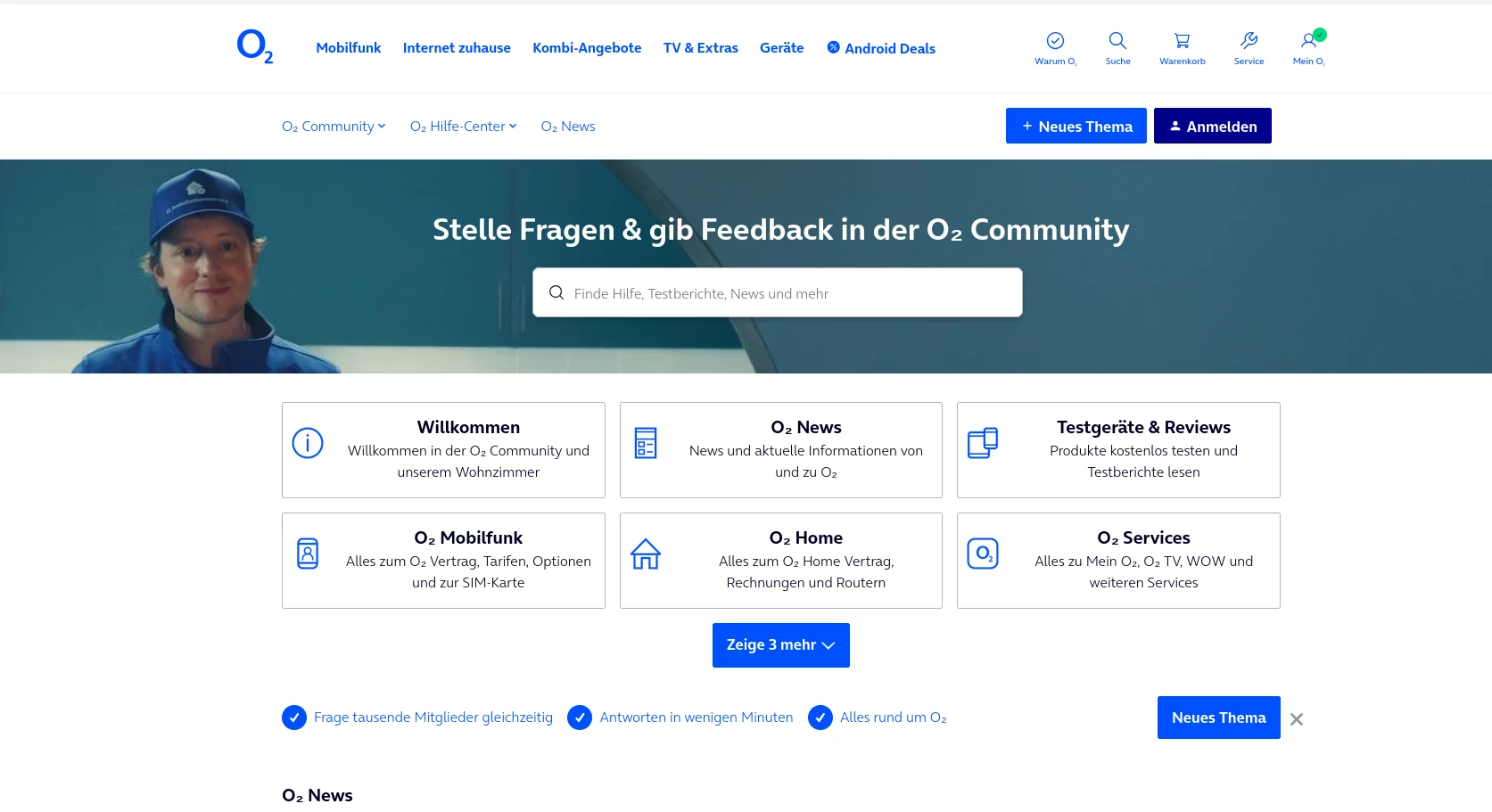Click the Anmelden button
This screenshot has height=812, width=1492.
[x=1213, y=126]
